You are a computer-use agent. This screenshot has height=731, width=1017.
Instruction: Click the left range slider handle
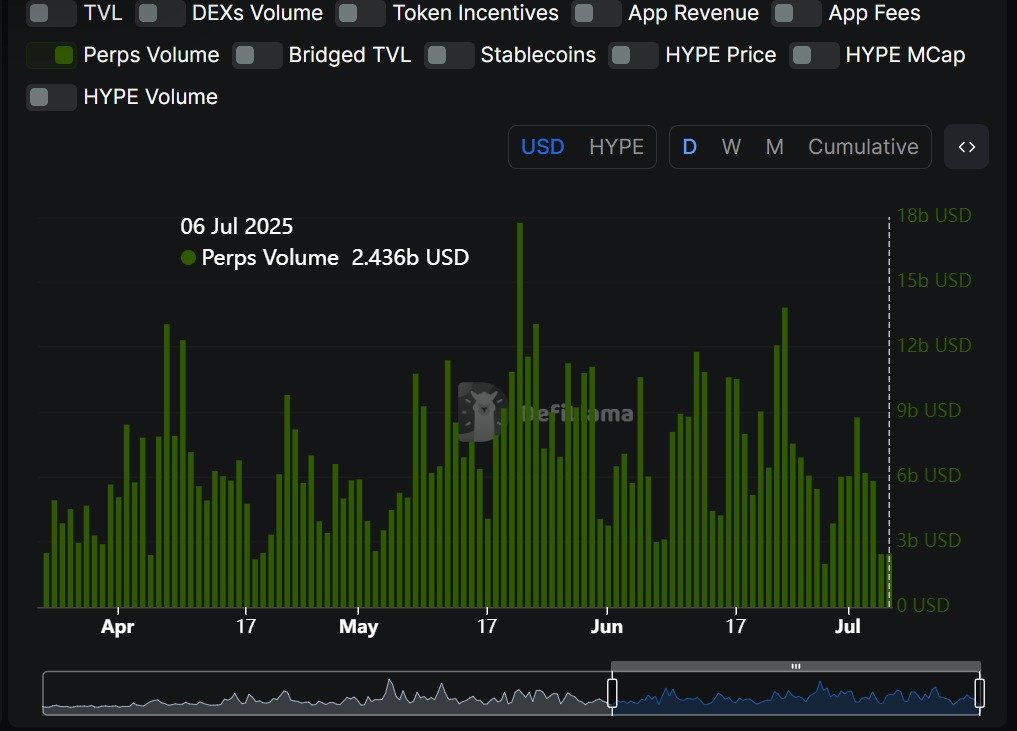pyautogui.click(x=612, y=693)
